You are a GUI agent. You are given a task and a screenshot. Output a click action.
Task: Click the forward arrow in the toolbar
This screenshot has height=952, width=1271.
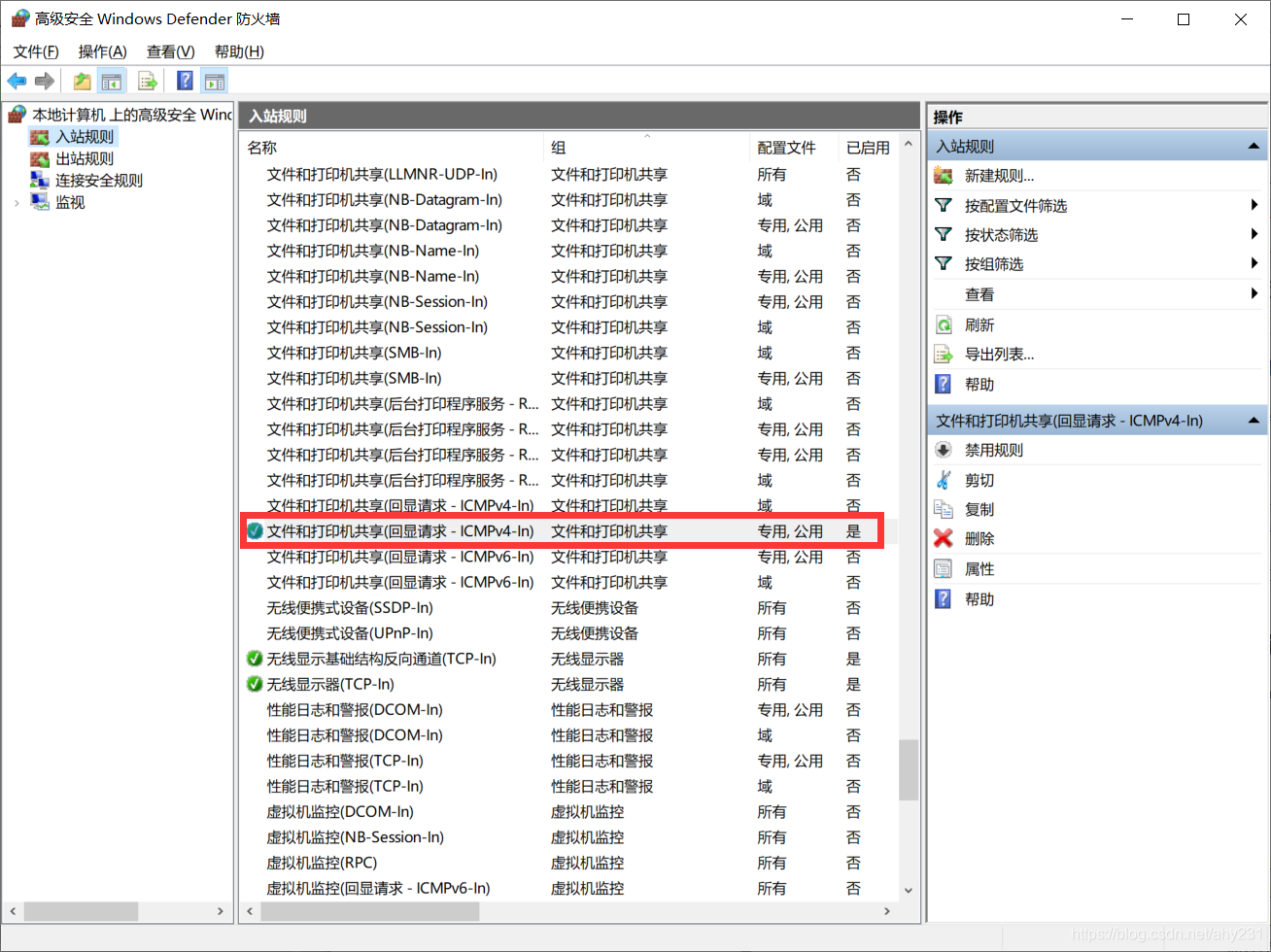45,82
